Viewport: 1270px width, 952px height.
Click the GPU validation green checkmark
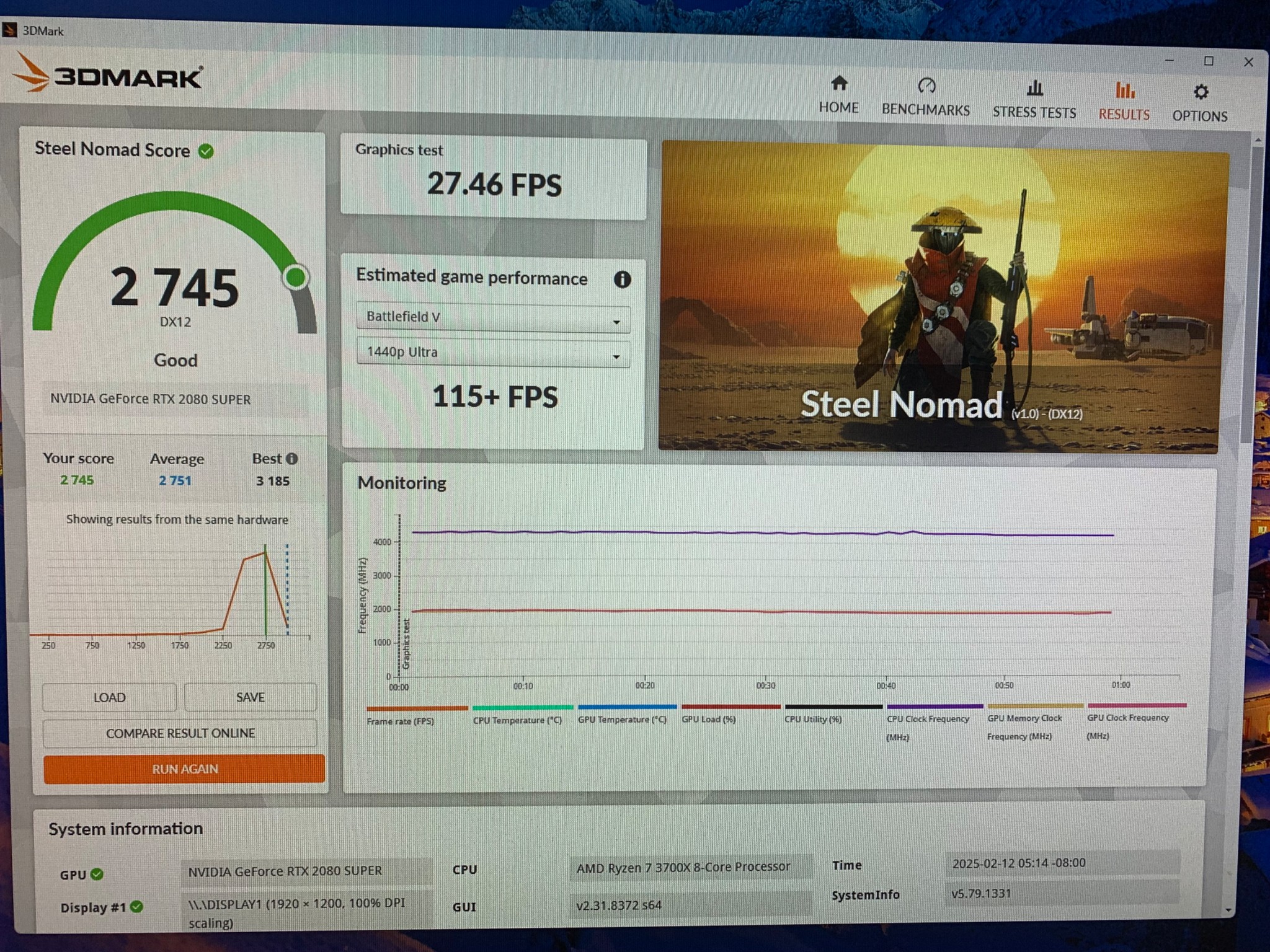click(x=97, y=874)
